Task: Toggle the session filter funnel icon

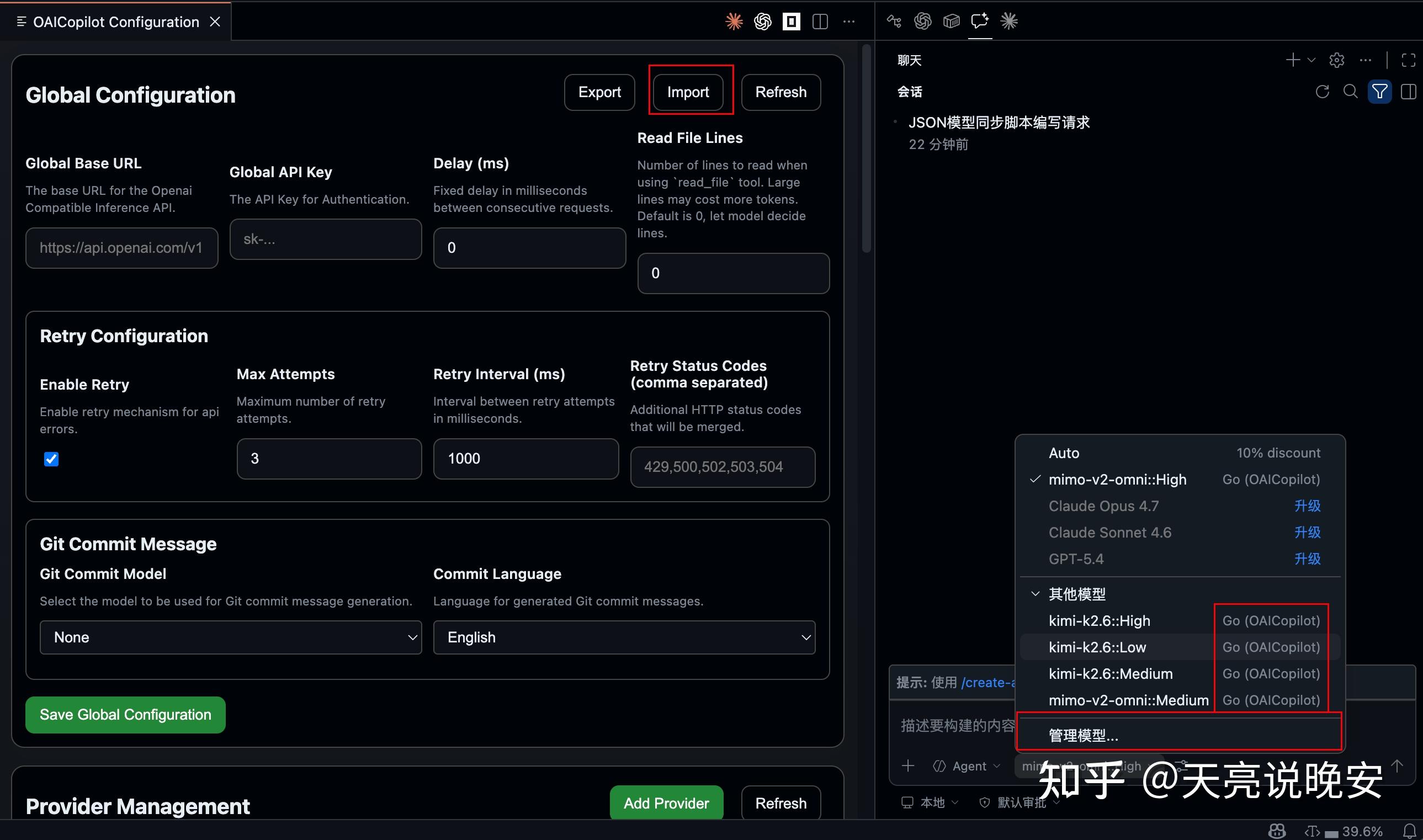Action: (x=1379, y=91)
